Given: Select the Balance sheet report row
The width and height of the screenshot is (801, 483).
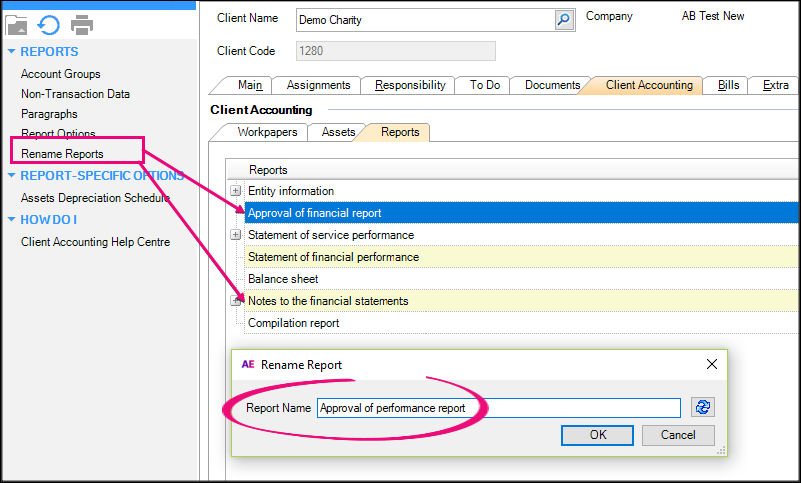Looking at the screenshot, I should 283,279.
